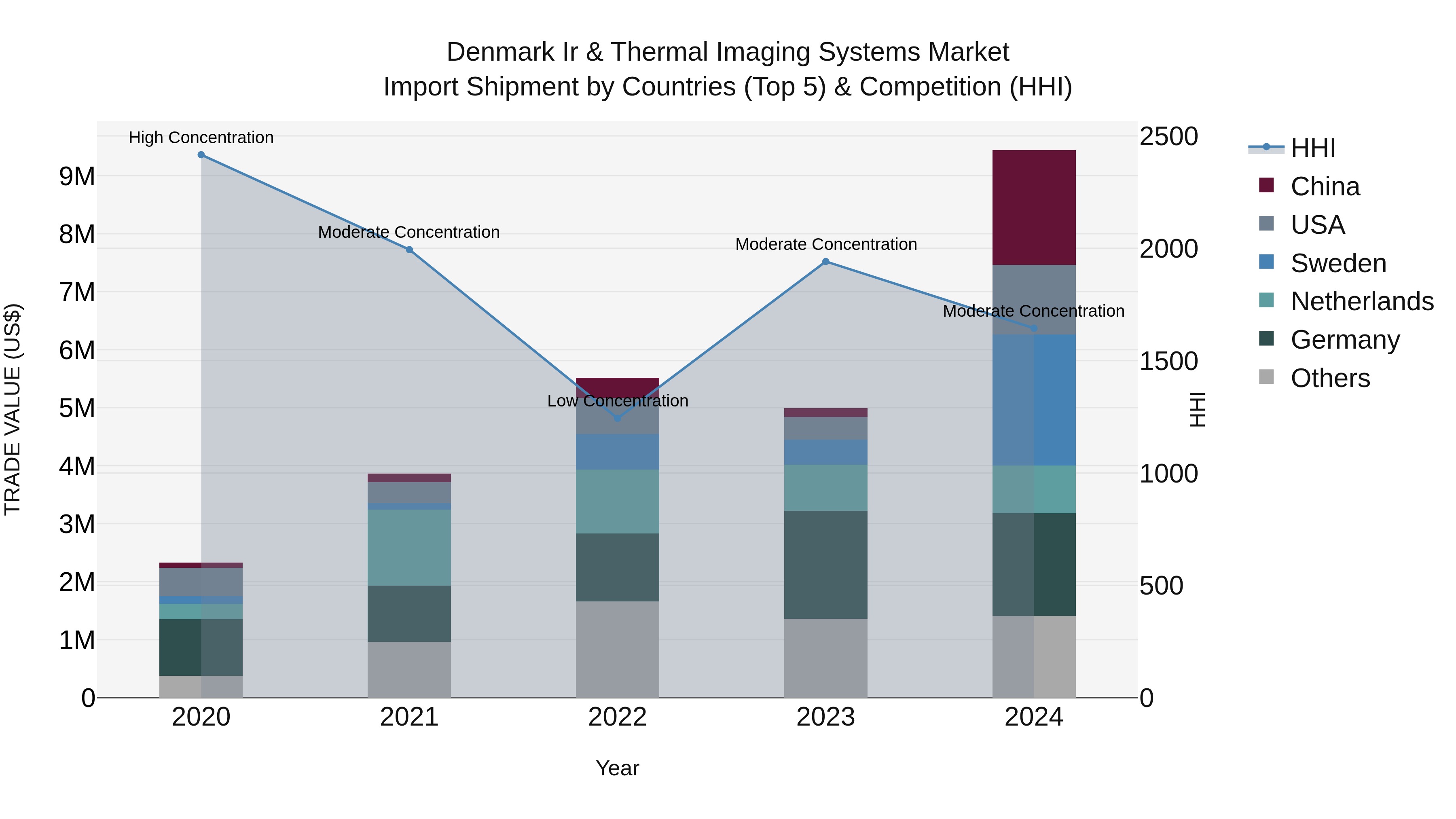The width and height of the screenshot is (1456, 819).
Task: Click the Germany segment of the 2023 bar
Action: click(x=826, y=565)
